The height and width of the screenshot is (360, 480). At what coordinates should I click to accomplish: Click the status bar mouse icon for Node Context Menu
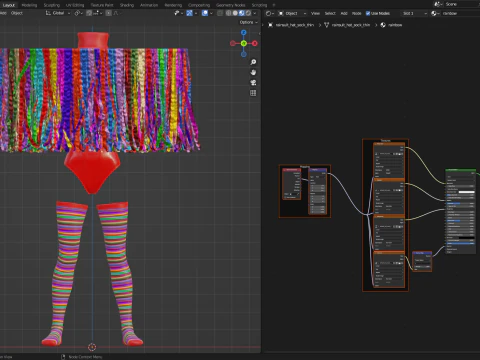click(63, 357)
